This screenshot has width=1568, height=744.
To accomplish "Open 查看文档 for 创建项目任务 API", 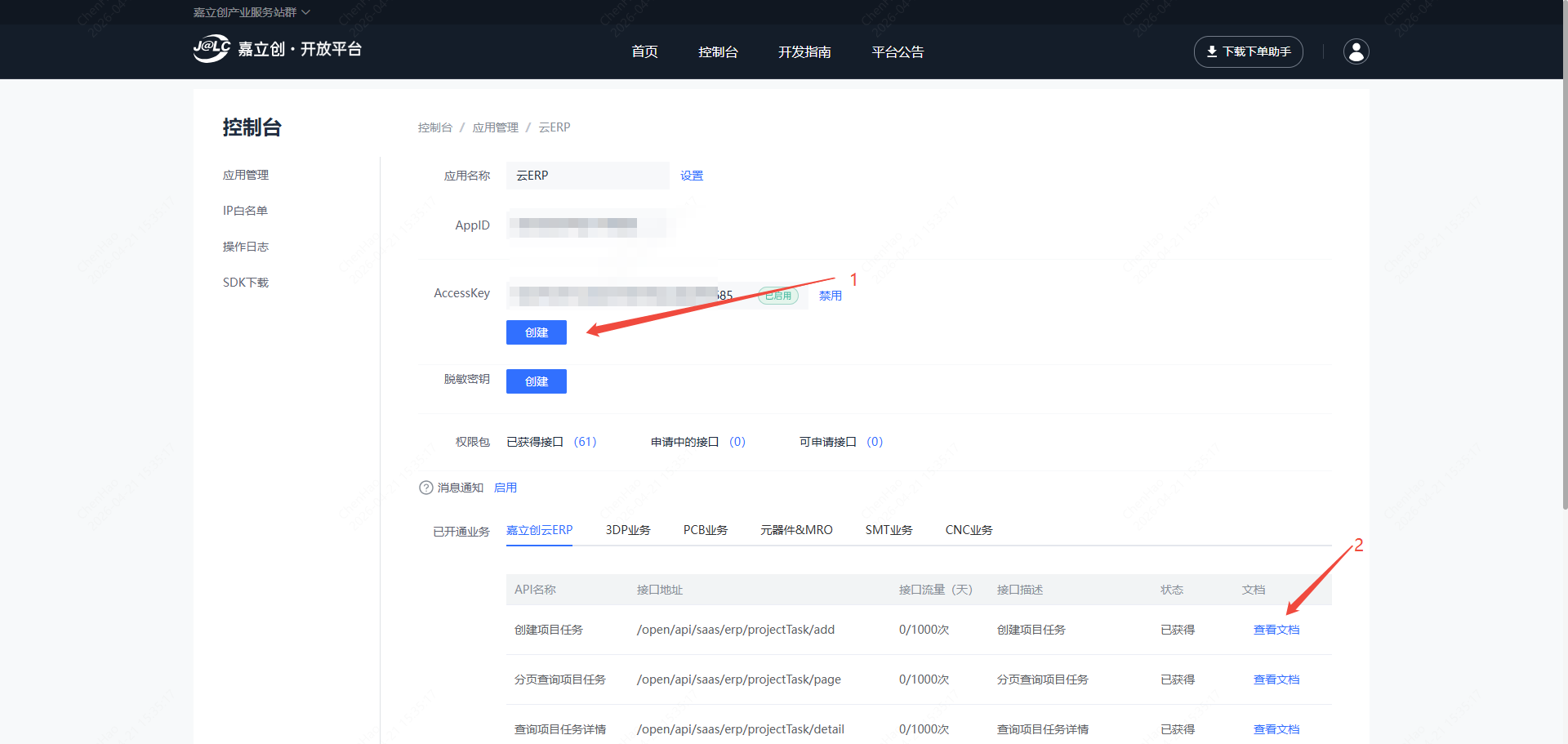I will pos(1276,630).
